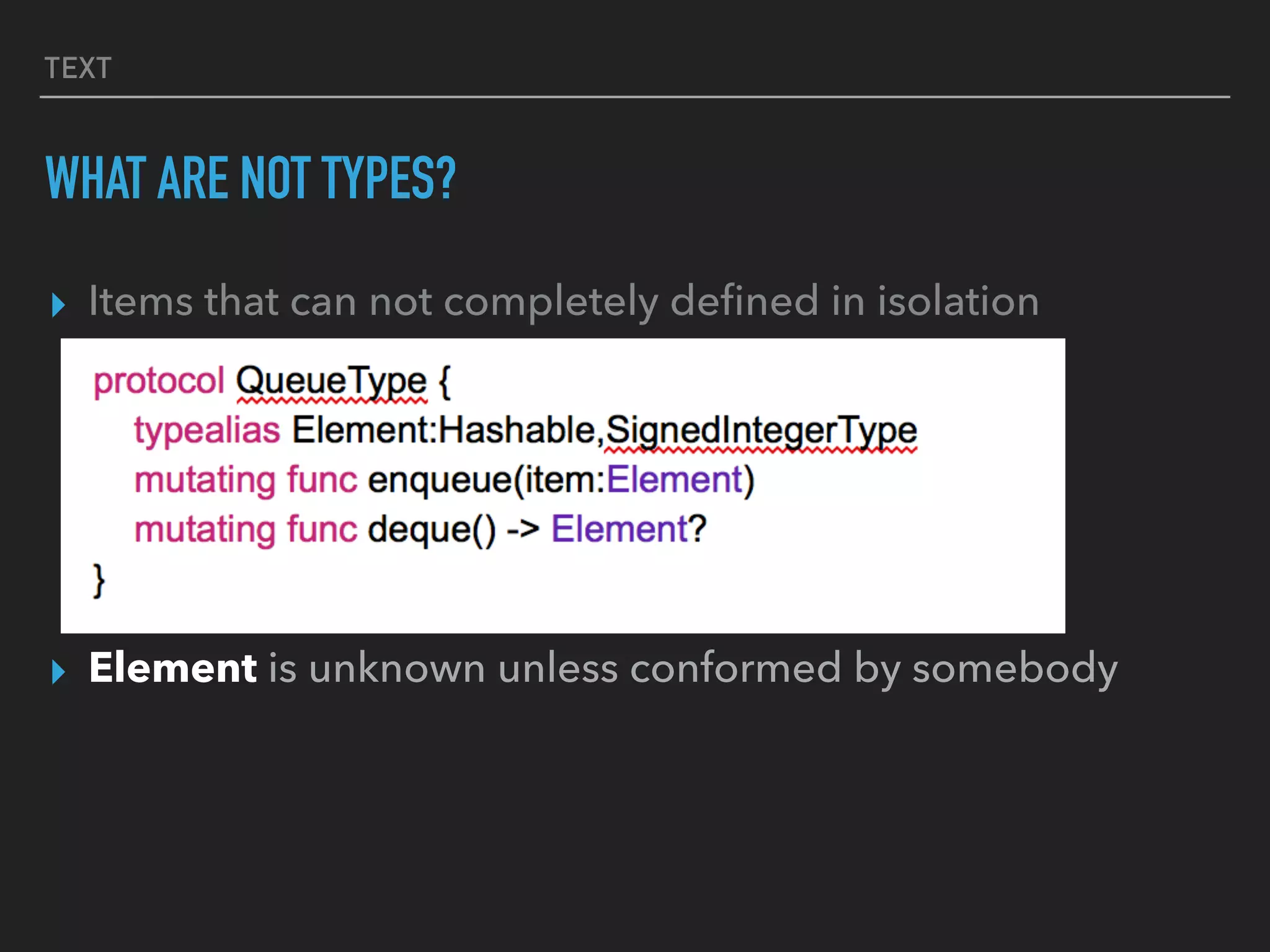The image size is (1270, 952).
Task: Click the closing curly brace of the protocol
Action: [x=99, y=580]
